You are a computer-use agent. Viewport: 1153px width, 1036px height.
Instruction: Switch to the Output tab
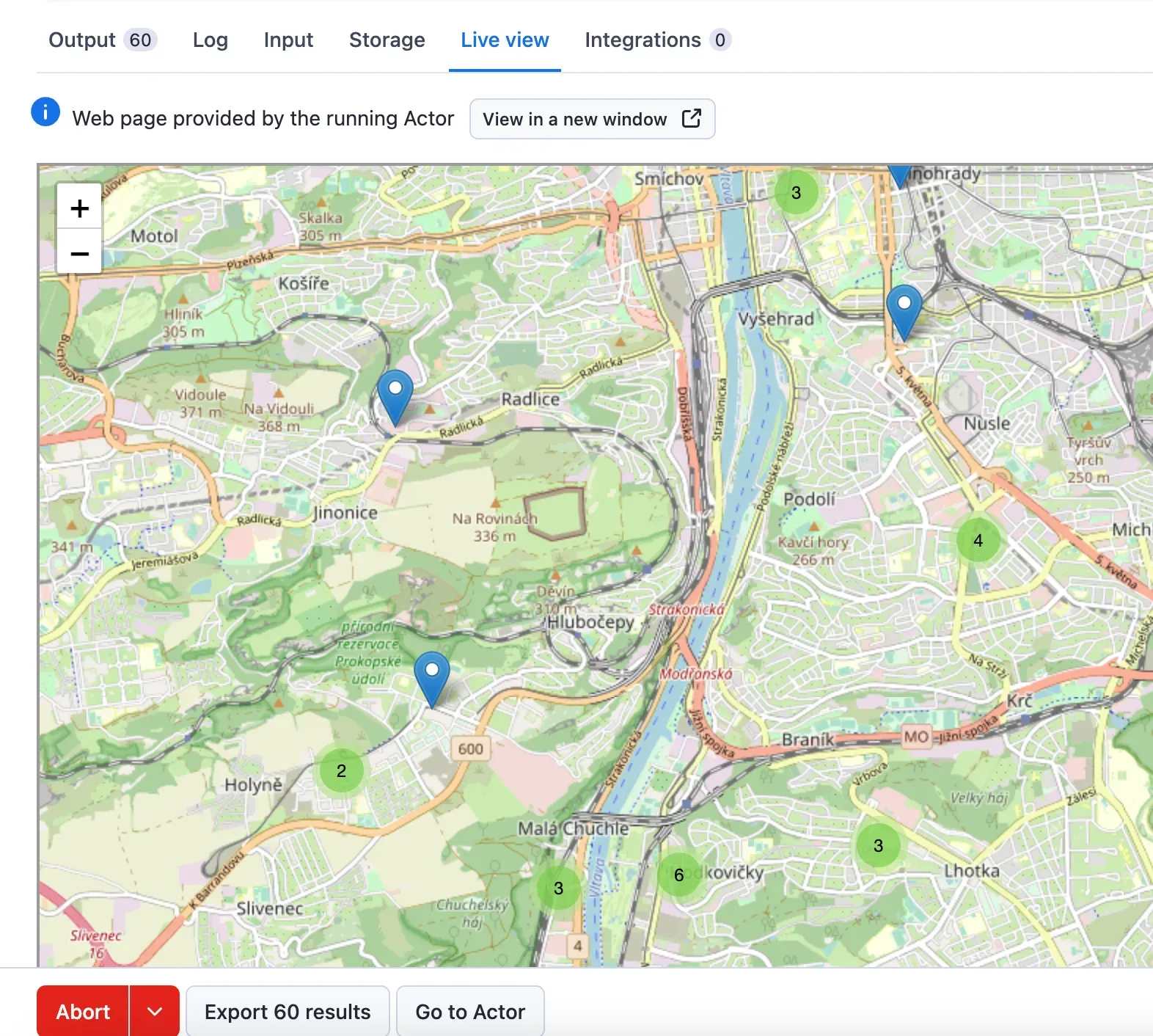102,40
